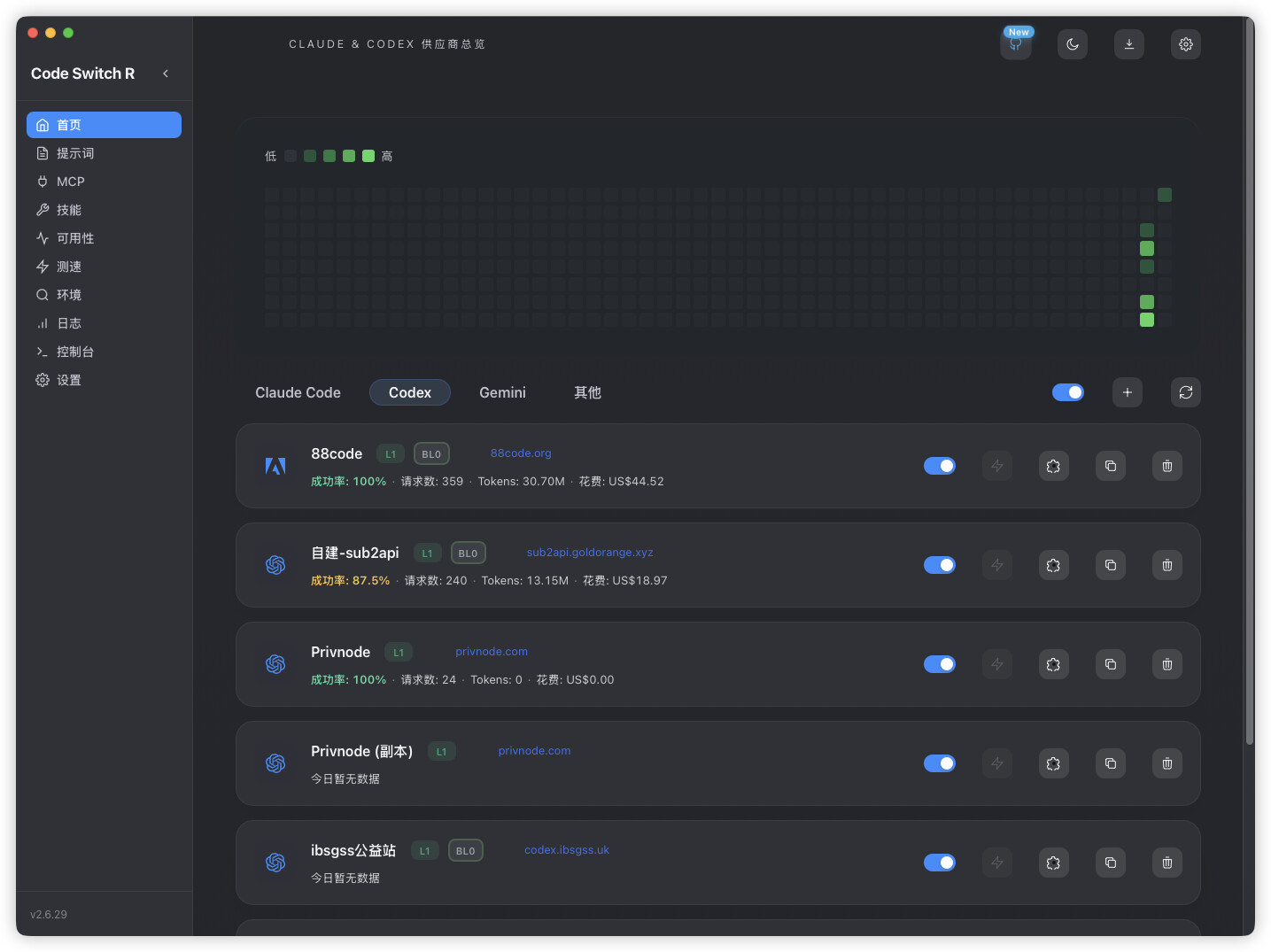Click the vertical scrollbar on right
1271x952 pixels.
click(x=1250, y=381)
